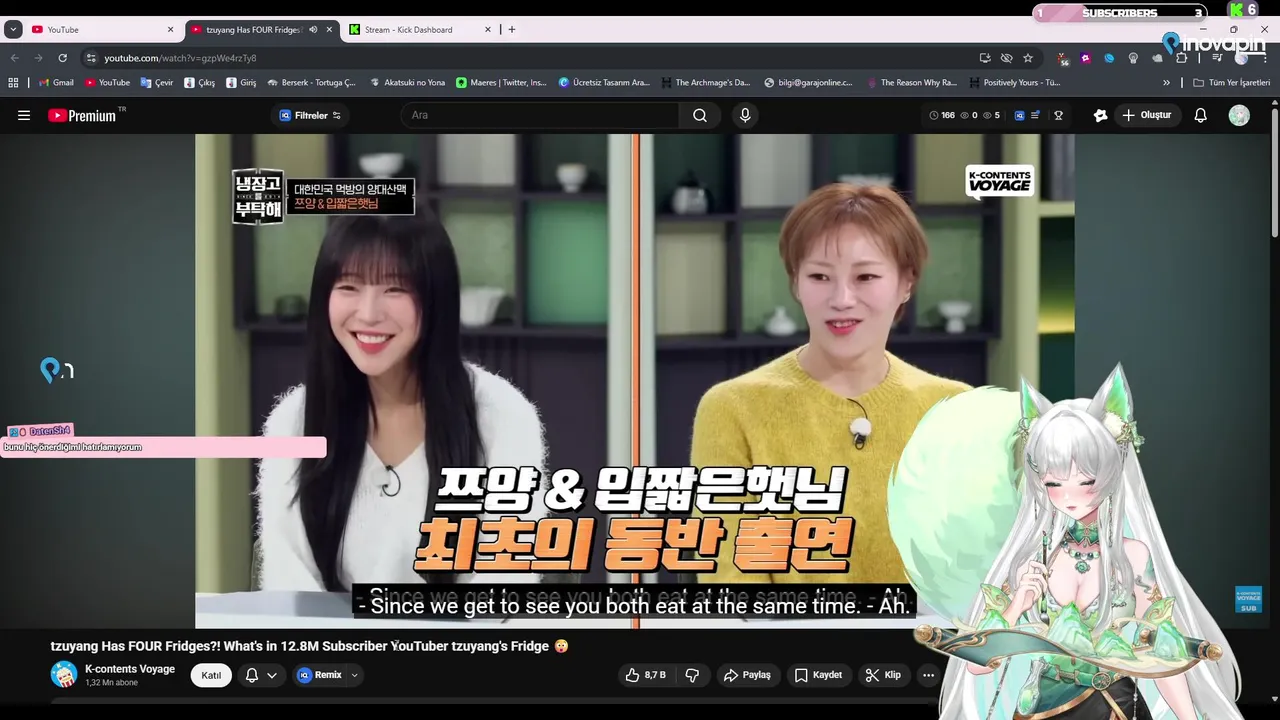
Task: Click the Paylaş share button
Action: [747, 675]
